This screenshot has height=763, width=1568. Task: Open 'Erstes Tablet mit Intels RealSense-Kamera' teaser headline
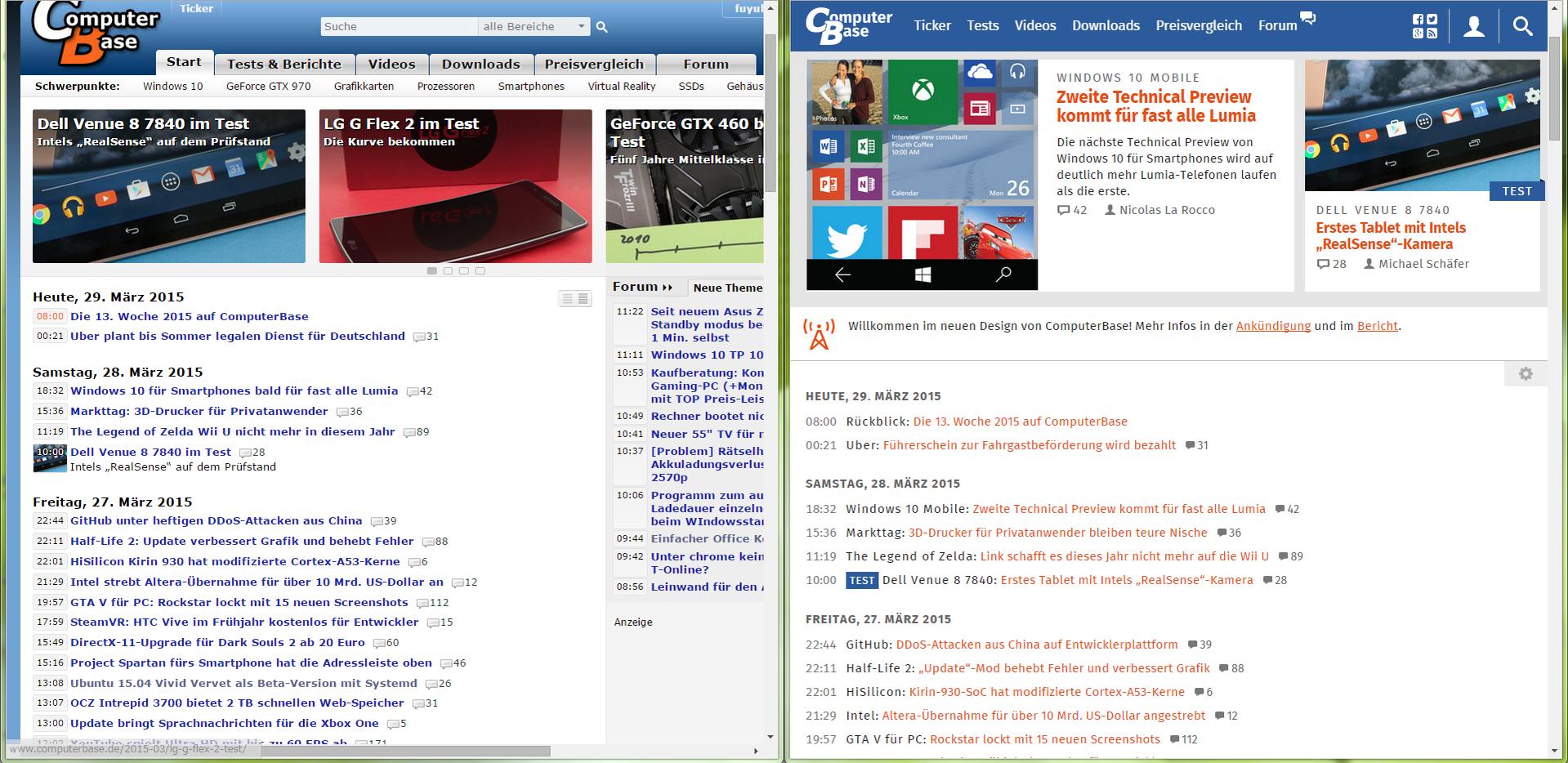[x=1391, y=236]
